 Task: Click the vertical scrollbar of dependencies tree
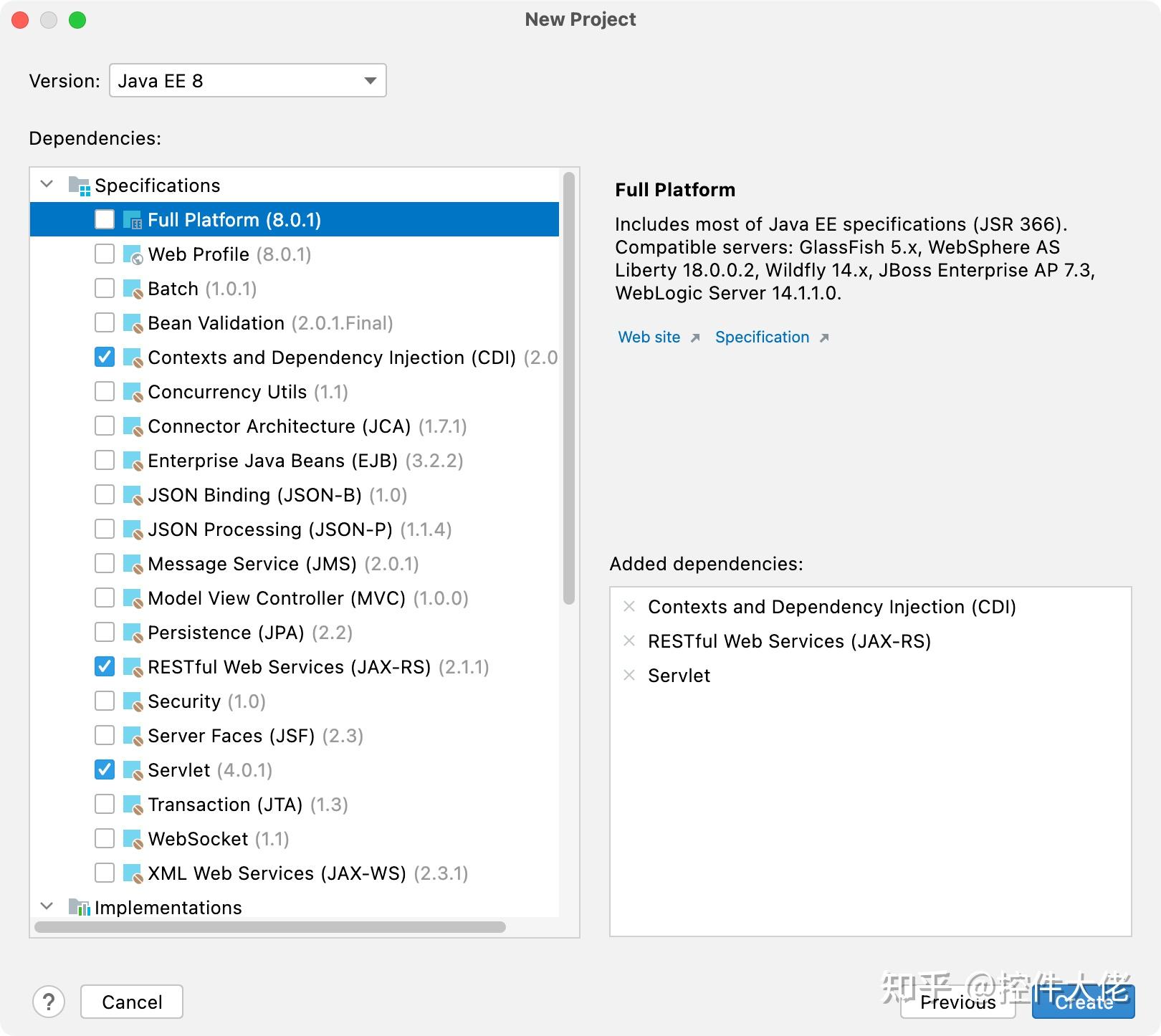tap(569, 388)
